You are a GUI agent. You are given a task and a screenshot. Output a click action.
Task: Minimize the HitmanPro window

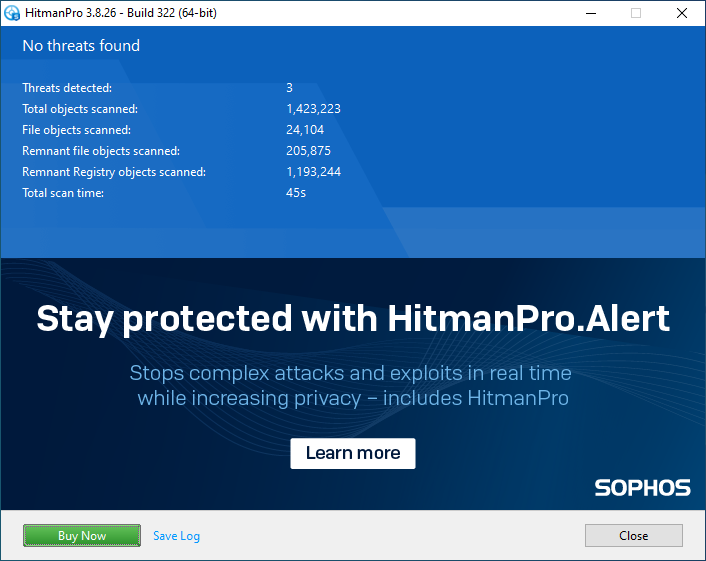coord(590,13)
